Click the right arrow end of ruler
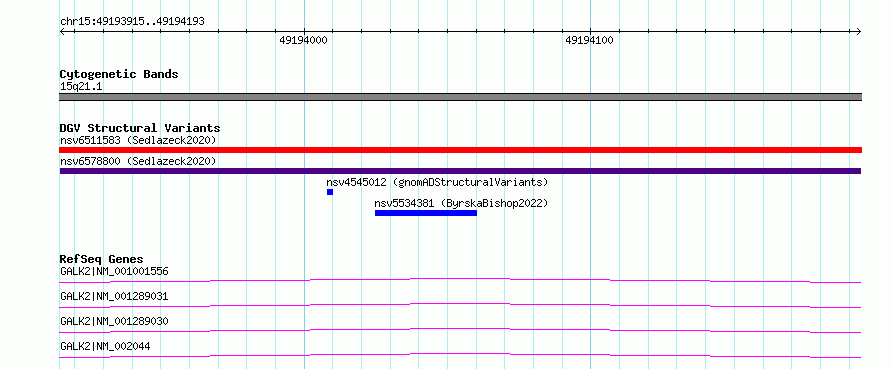Viewport: 890px width, 369px height. (858, 31)
